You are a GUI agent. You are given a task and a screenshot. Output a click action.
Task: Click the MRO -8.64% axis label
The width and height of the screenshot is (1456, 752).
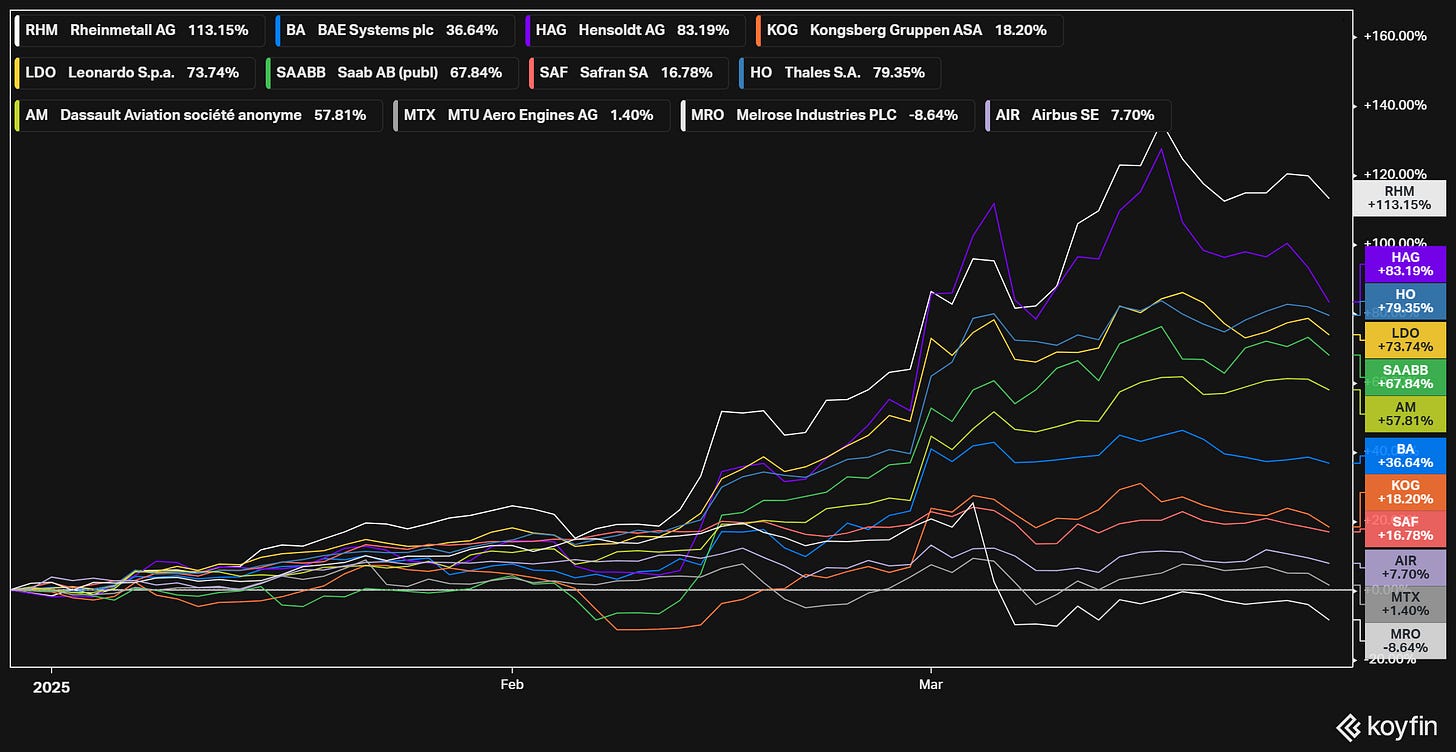coord(1404,641)
